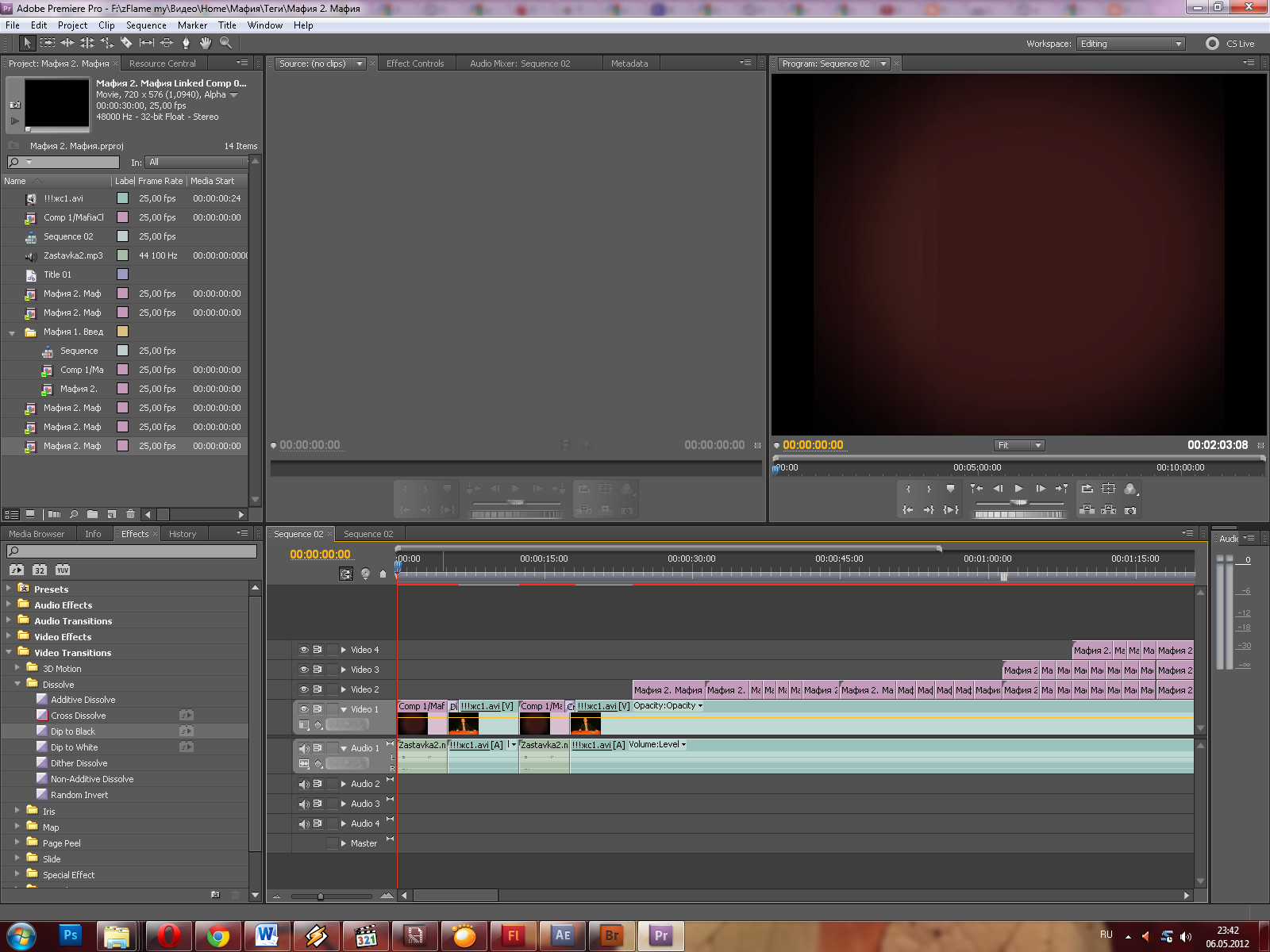The image size is (1270, 952).
Task: Select the Zoom tool in toolbar
Action: pyautogui.click(x=225, y=44)
